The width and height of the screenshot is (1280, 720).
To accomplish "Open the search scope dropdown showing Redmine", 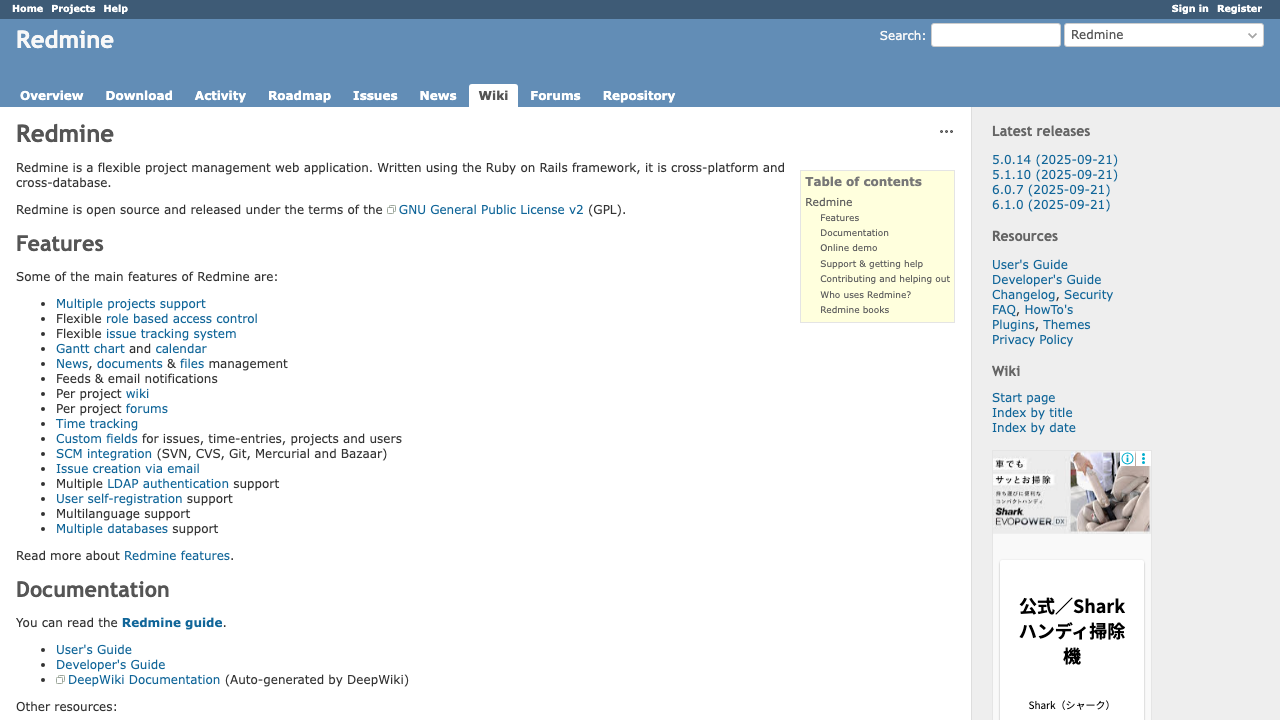I will (1163, 34).
